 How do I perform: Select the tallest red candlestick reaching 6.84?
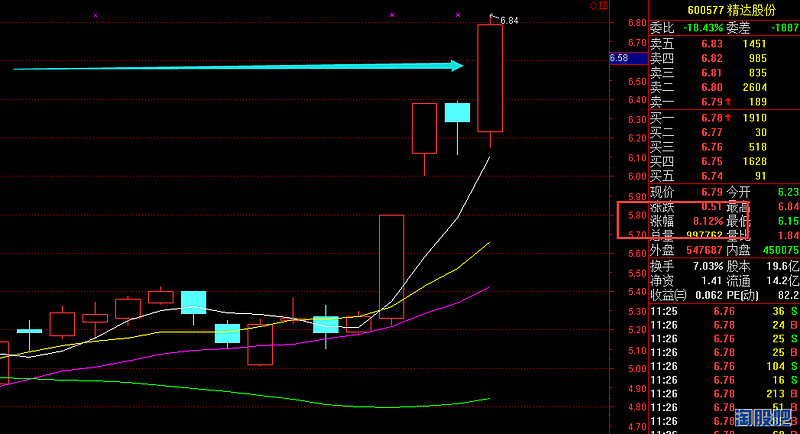(490, 78)
